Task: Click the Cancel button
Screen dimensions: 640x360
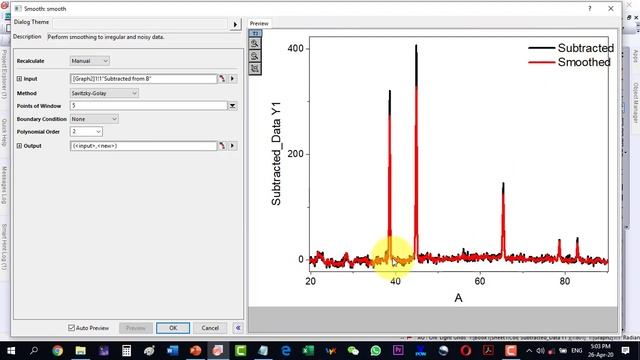Action: 210,328
